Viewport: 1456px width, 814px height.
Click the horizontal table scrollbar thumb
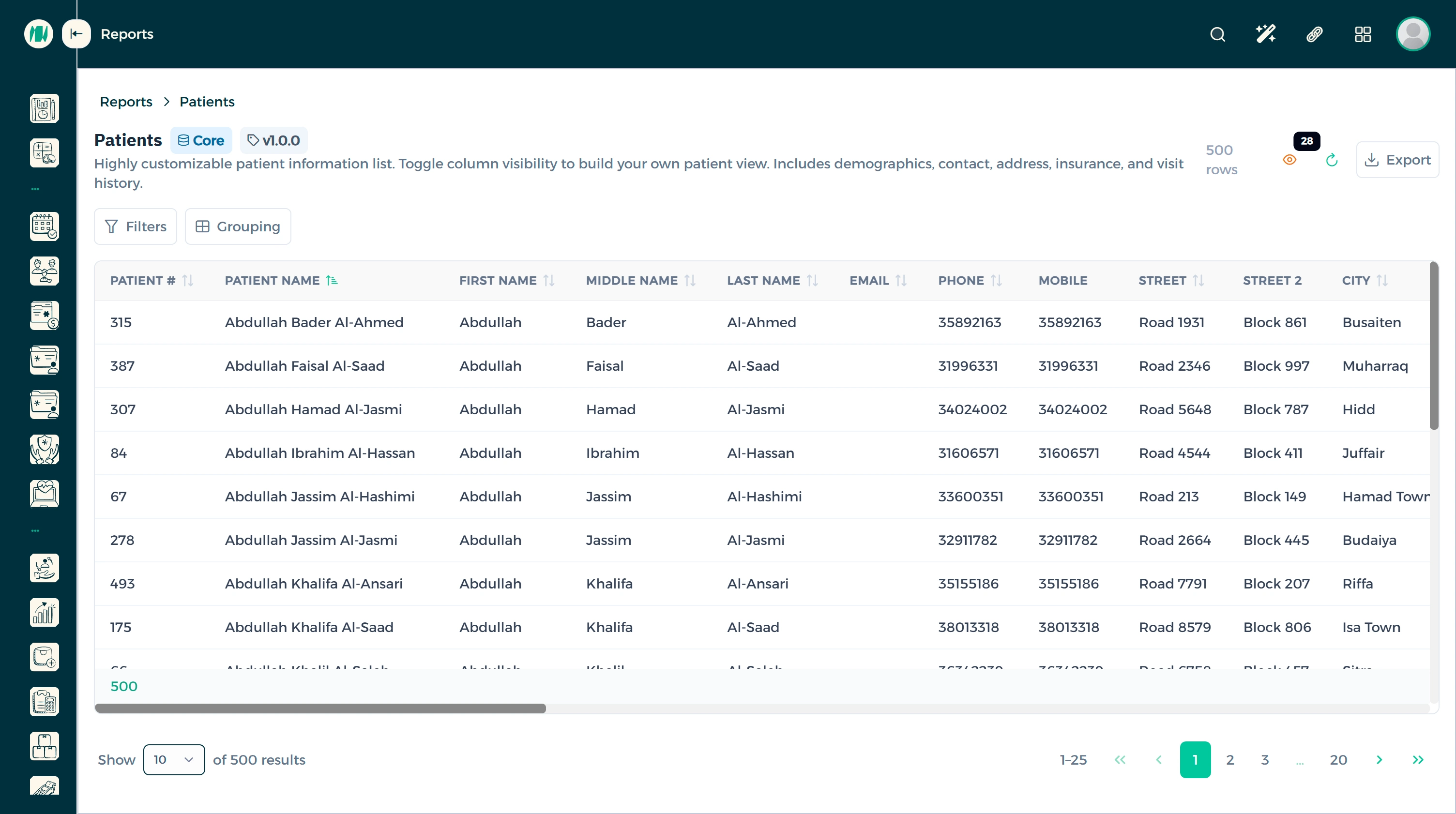coord(320,708)
